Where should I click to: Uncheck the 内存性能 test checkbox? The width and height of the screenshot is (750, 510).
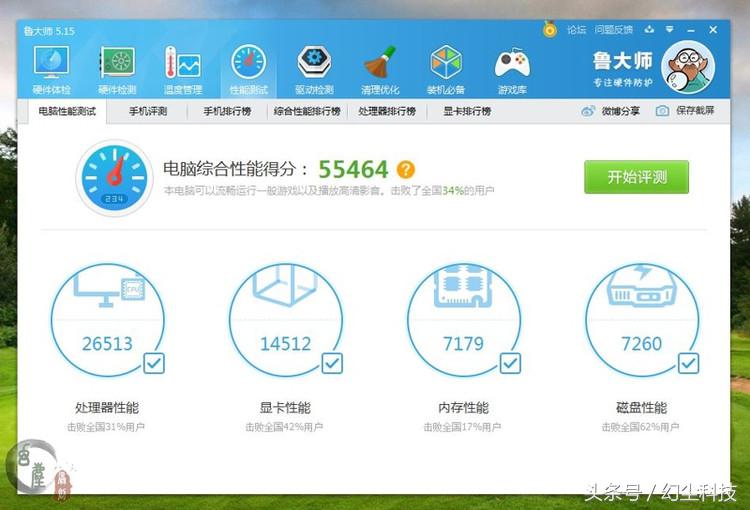[x=510, y=363]
